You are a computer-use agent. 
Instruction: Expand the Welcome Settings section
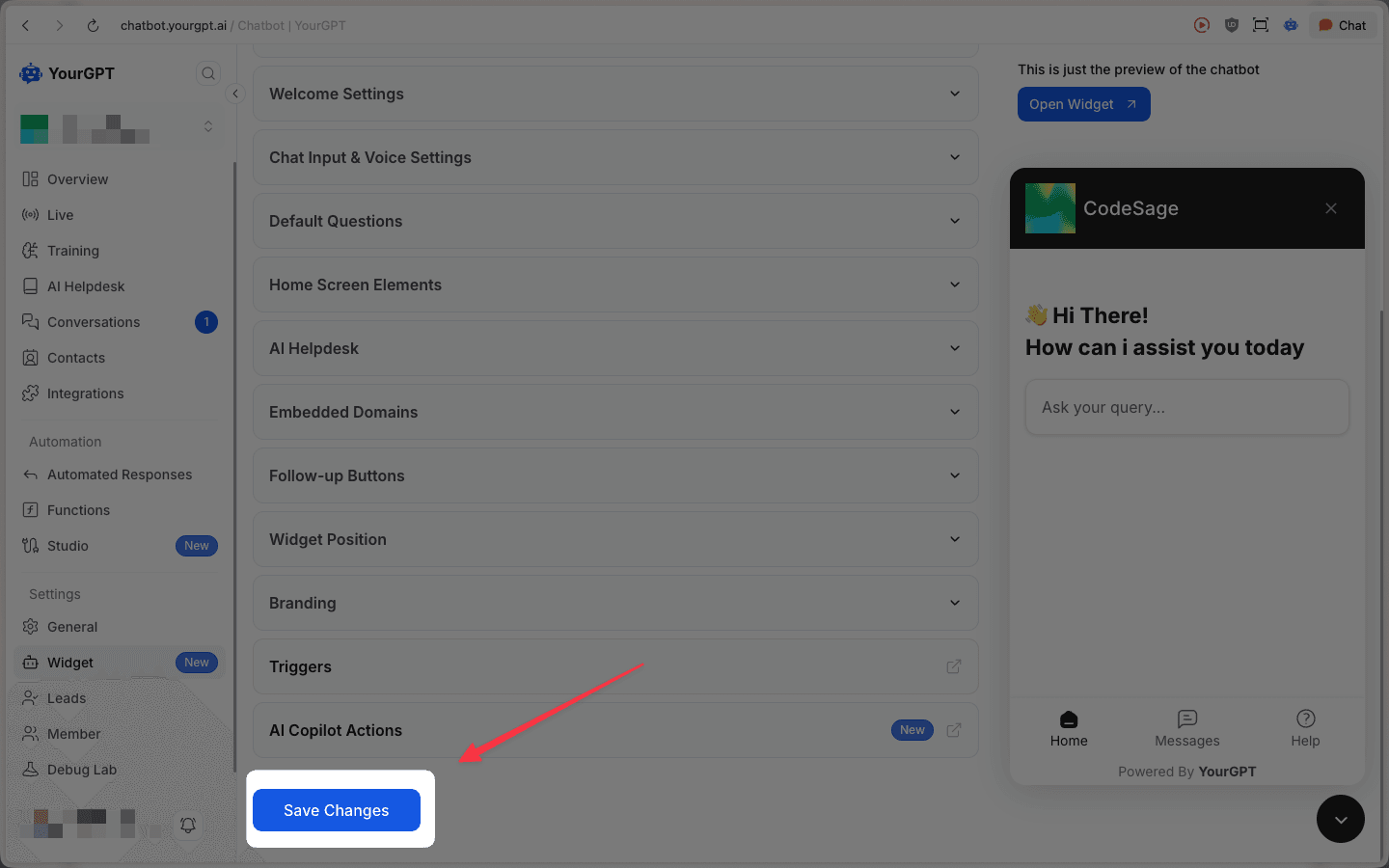(x=615, y=94)
